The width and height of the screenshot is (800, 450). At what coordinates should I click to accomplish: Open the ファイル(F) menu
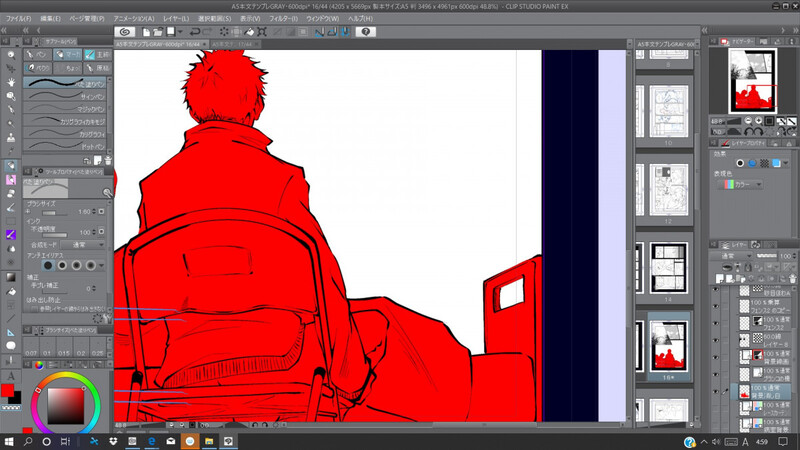(18, 18)
